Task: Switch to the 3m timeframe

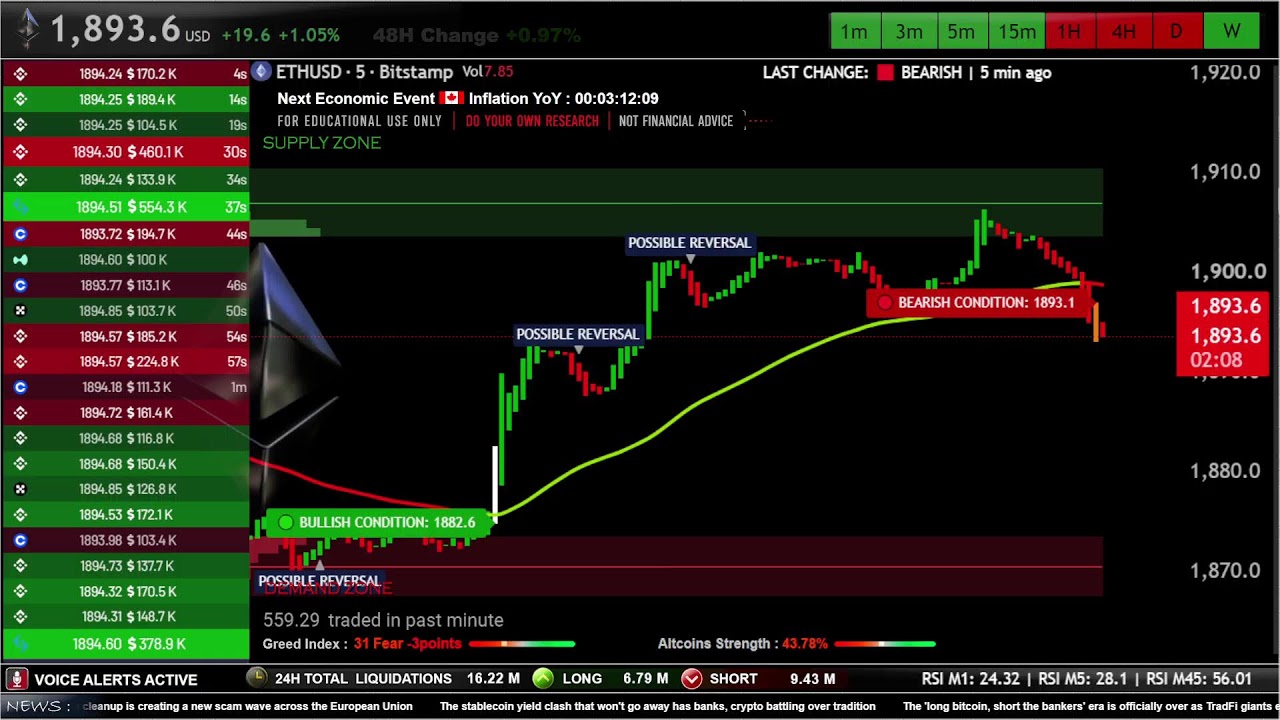Action: 908,32
